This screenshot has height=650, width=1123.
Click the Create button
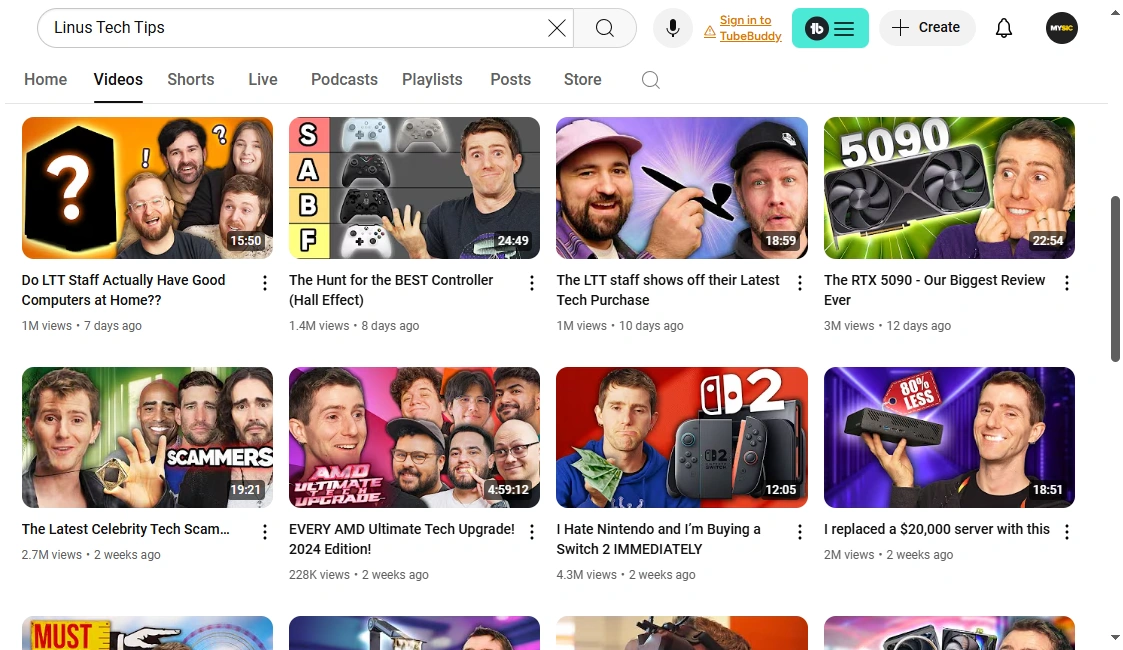click(x=926, y=28)
